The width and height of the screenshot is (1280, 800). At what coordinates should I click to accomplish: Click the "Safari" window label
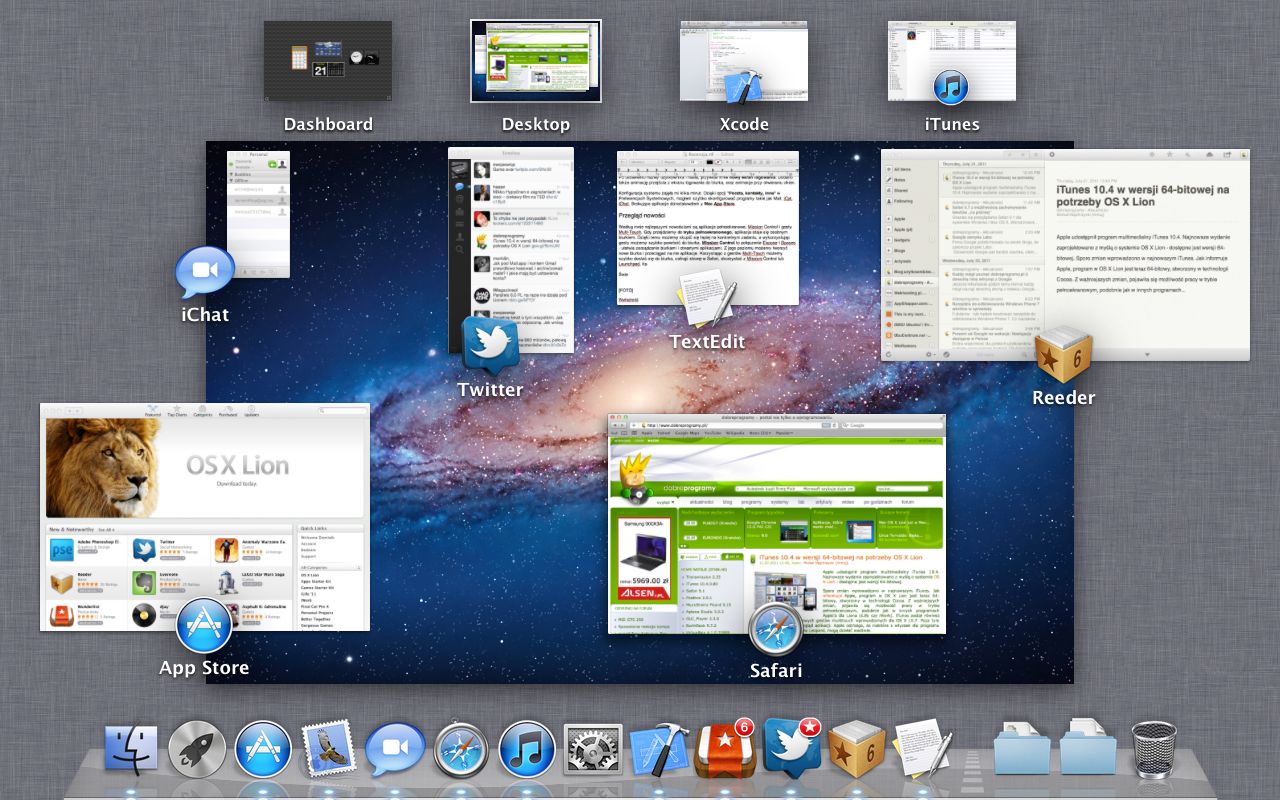click(x=776, y=670)
